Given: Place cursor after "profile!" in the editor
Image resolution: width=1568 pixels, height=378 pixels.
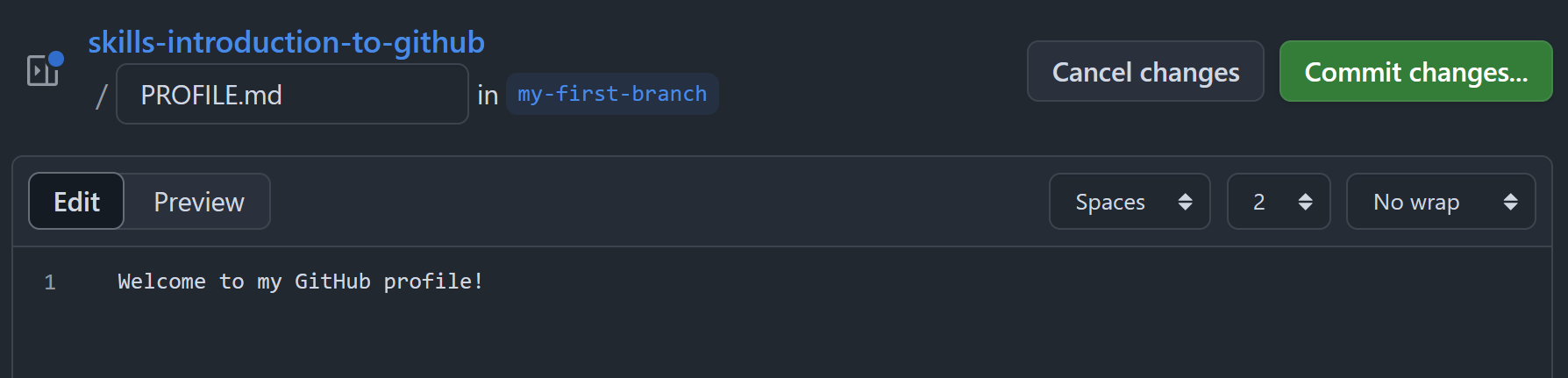Looking at the screenshot, I should (x=484, y=282).
